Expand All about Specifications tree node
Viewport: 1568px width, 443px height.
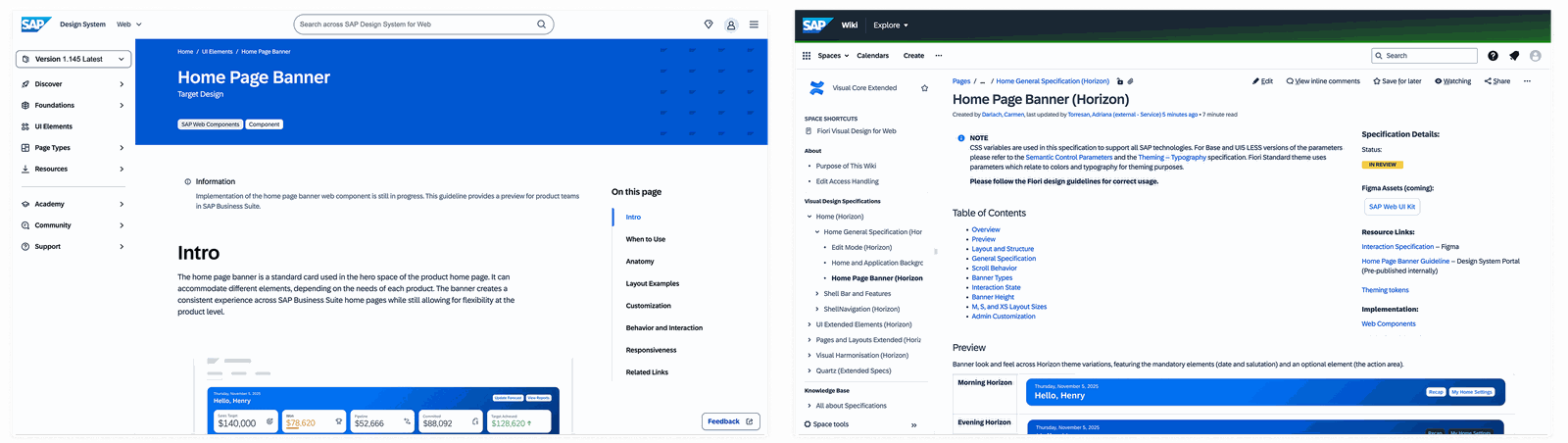pos(809,406)
